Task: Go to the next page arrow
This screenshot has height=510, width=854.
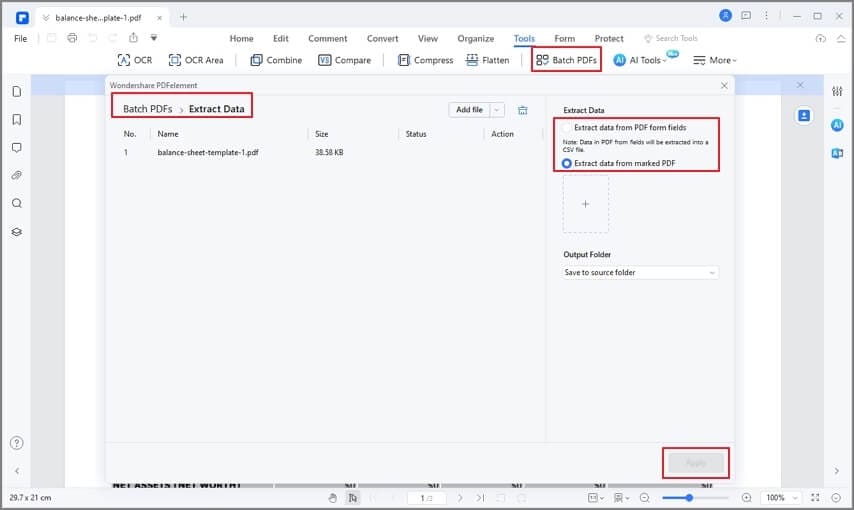Action: tap(460, 497)
